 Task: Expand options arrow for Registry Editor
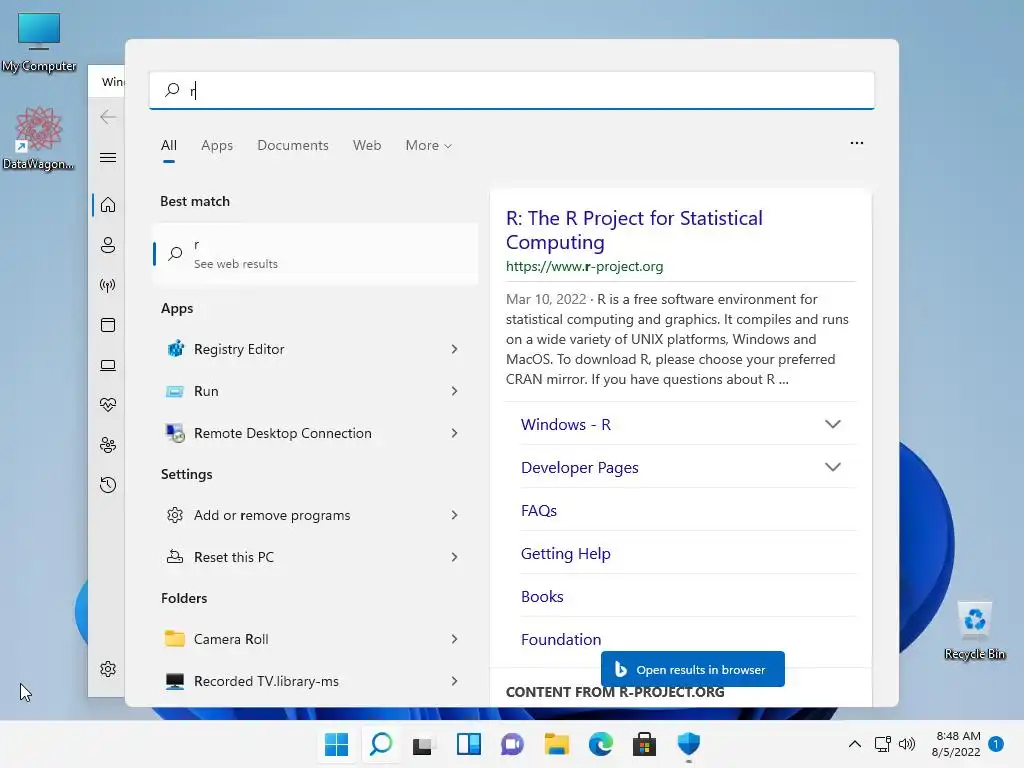455,349
